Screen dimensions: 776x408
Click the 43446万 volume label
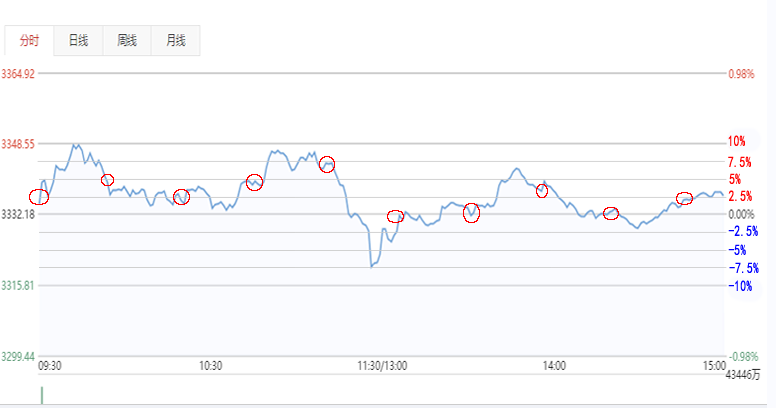pos(742,376)
